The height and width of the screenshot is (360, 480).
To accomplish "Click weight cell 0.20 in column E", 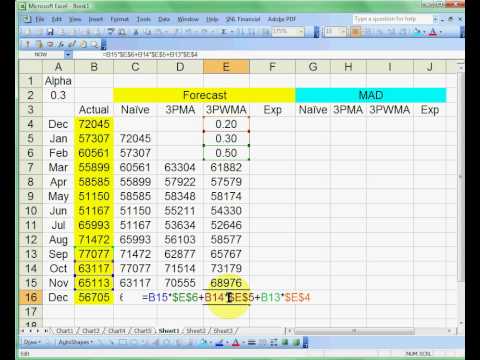I will (226, 124).
